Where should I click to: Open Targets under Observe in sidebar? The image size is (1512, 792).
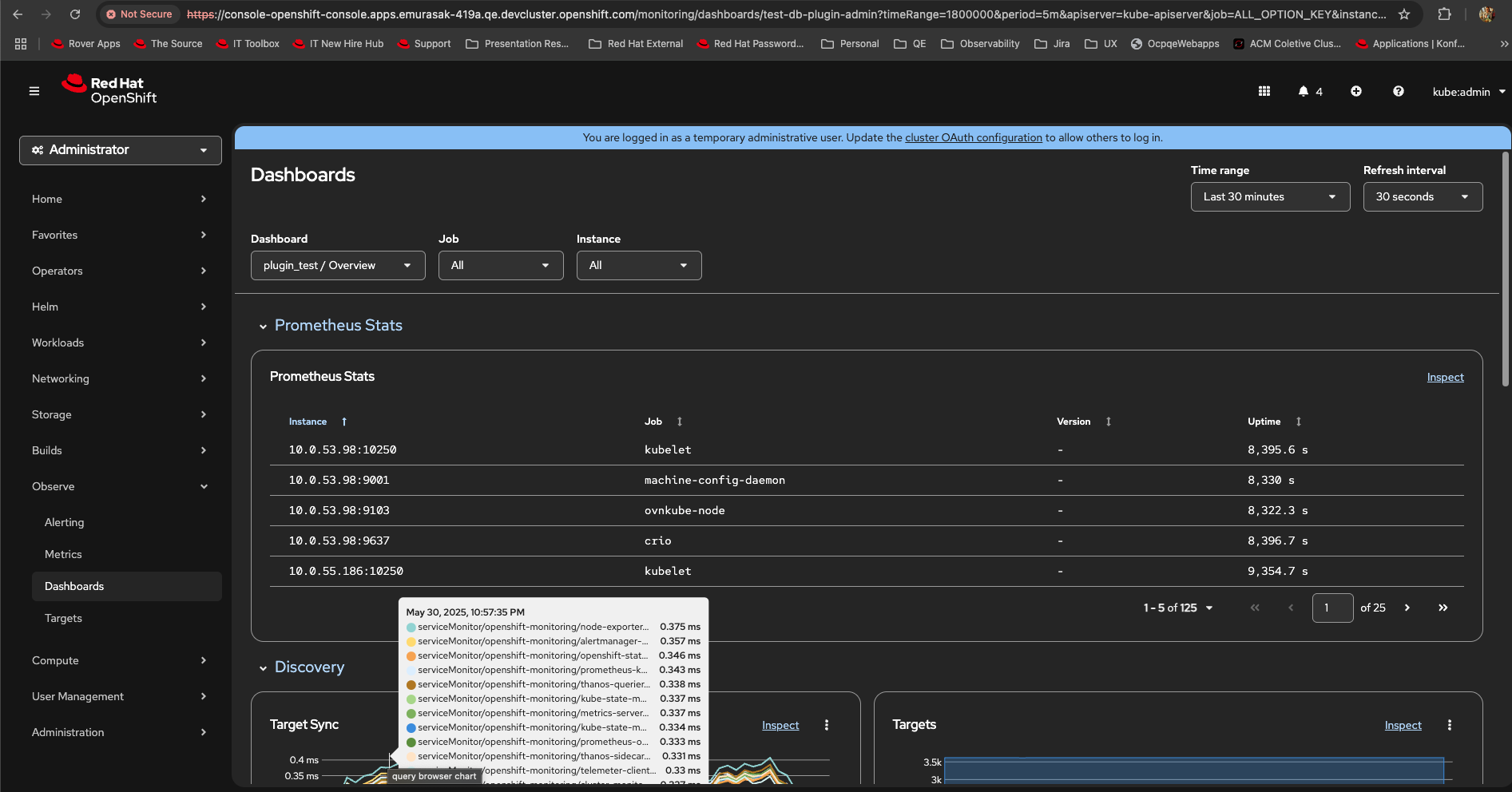click(64, 618)
